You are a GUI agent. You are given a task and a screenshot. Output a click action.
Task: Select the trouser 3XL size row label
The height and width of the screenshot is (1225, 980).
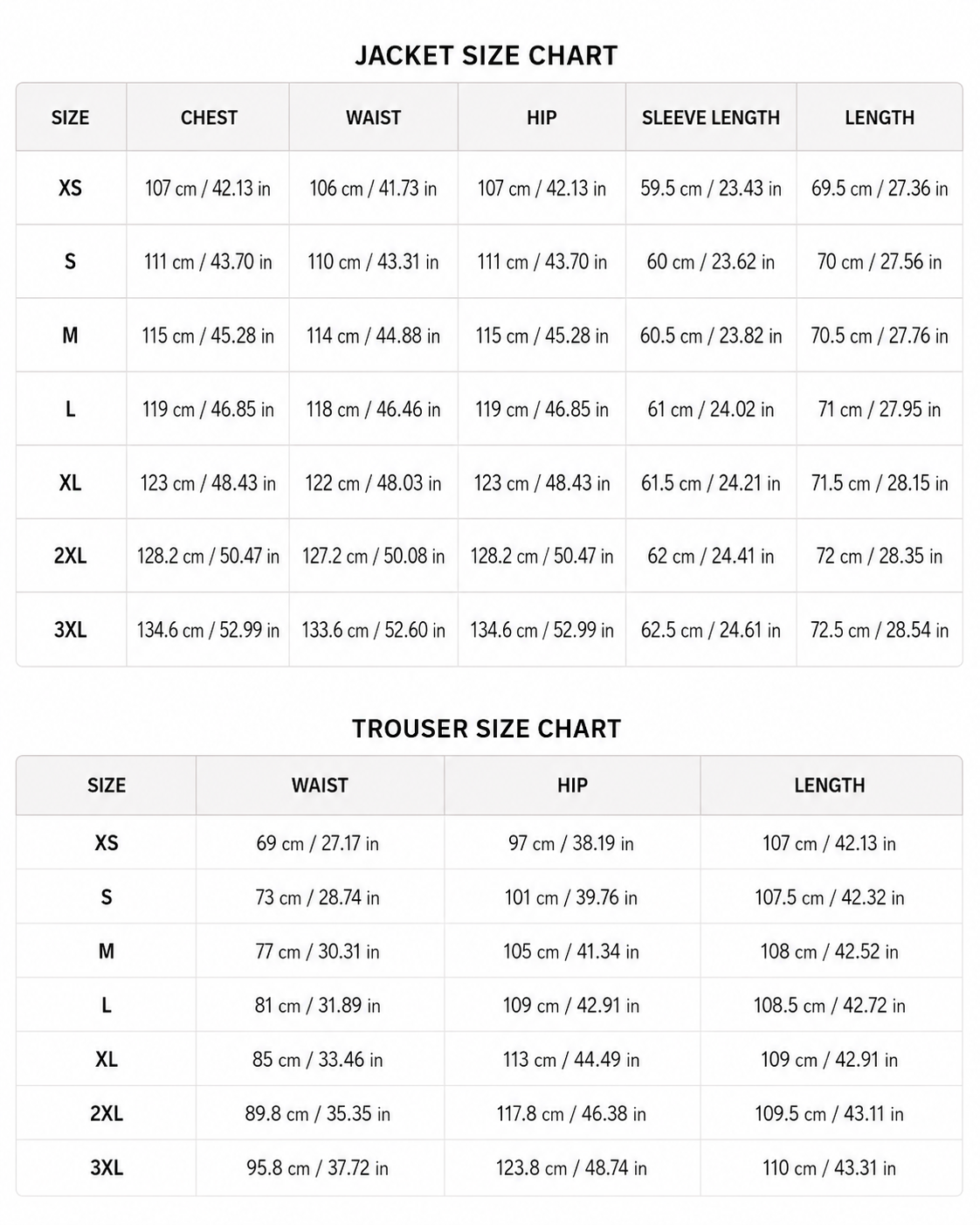pos(107,1168)
